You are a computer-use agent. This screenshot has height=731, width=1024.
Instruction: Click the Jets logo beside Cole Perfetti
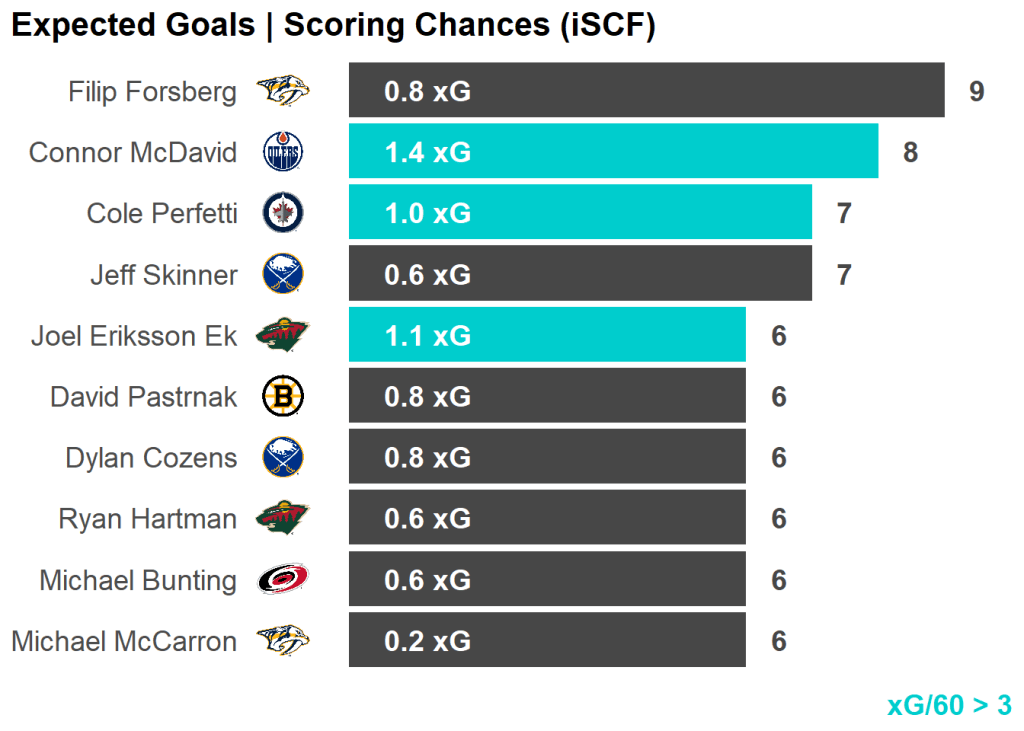click(x=283, y=214)
